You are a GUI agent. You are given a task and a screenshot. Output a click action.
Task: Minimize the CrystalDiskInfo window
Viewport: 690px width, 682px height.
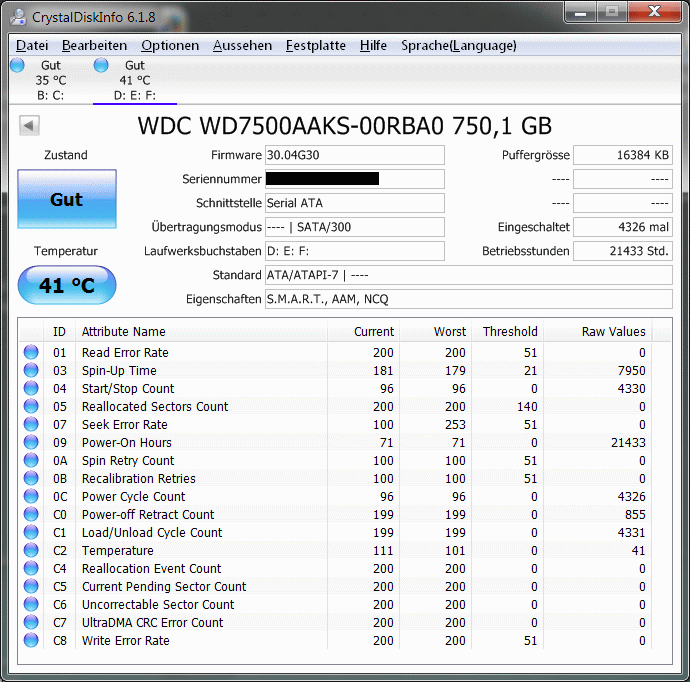coord(581,13)
